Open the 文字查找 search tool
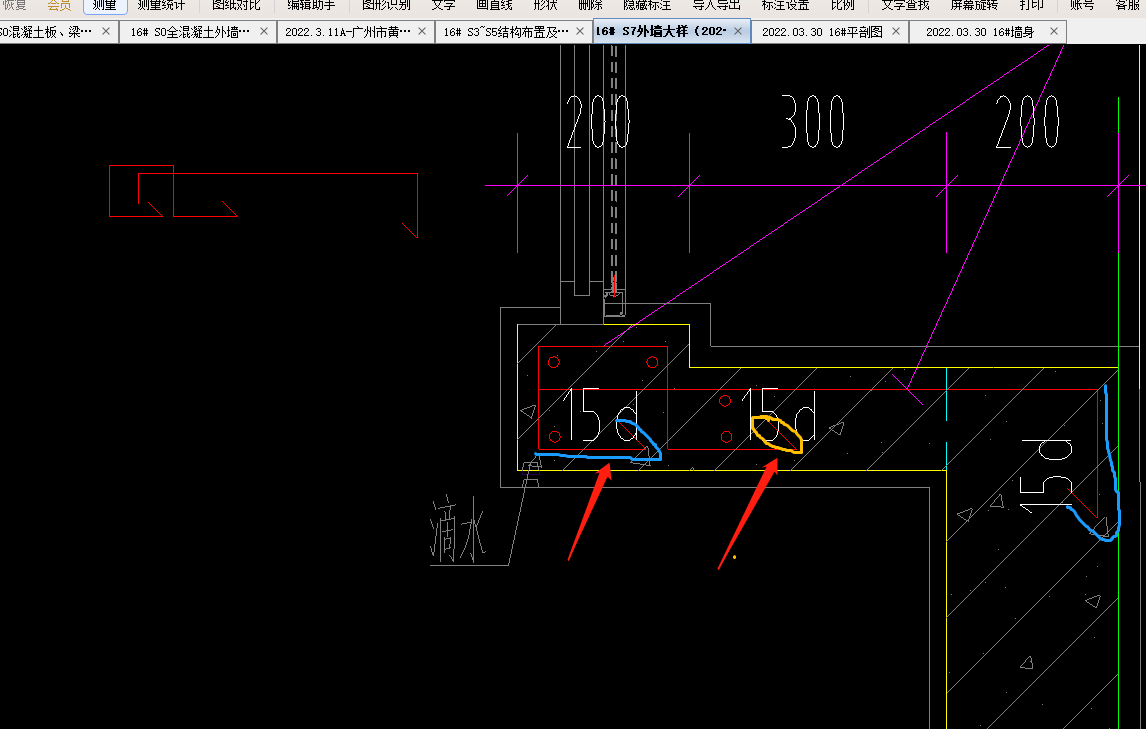This screenshot has width=1146, height=729. click(906, 5)
